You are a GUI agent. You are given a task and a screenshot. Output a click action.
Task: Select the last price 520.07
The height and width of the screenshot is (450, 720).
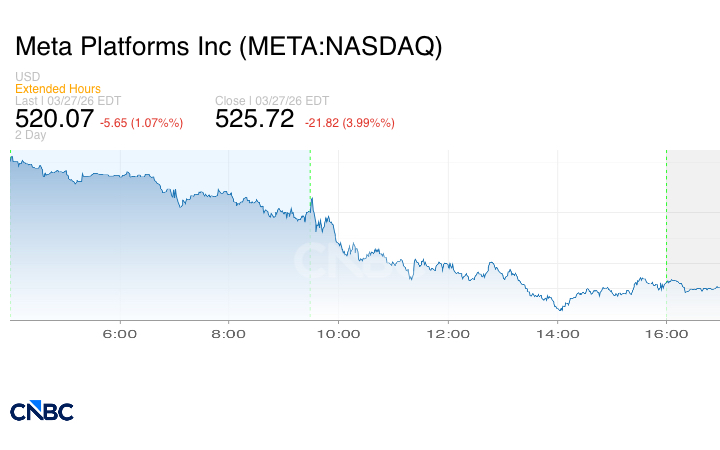click(x=52, y=119)
